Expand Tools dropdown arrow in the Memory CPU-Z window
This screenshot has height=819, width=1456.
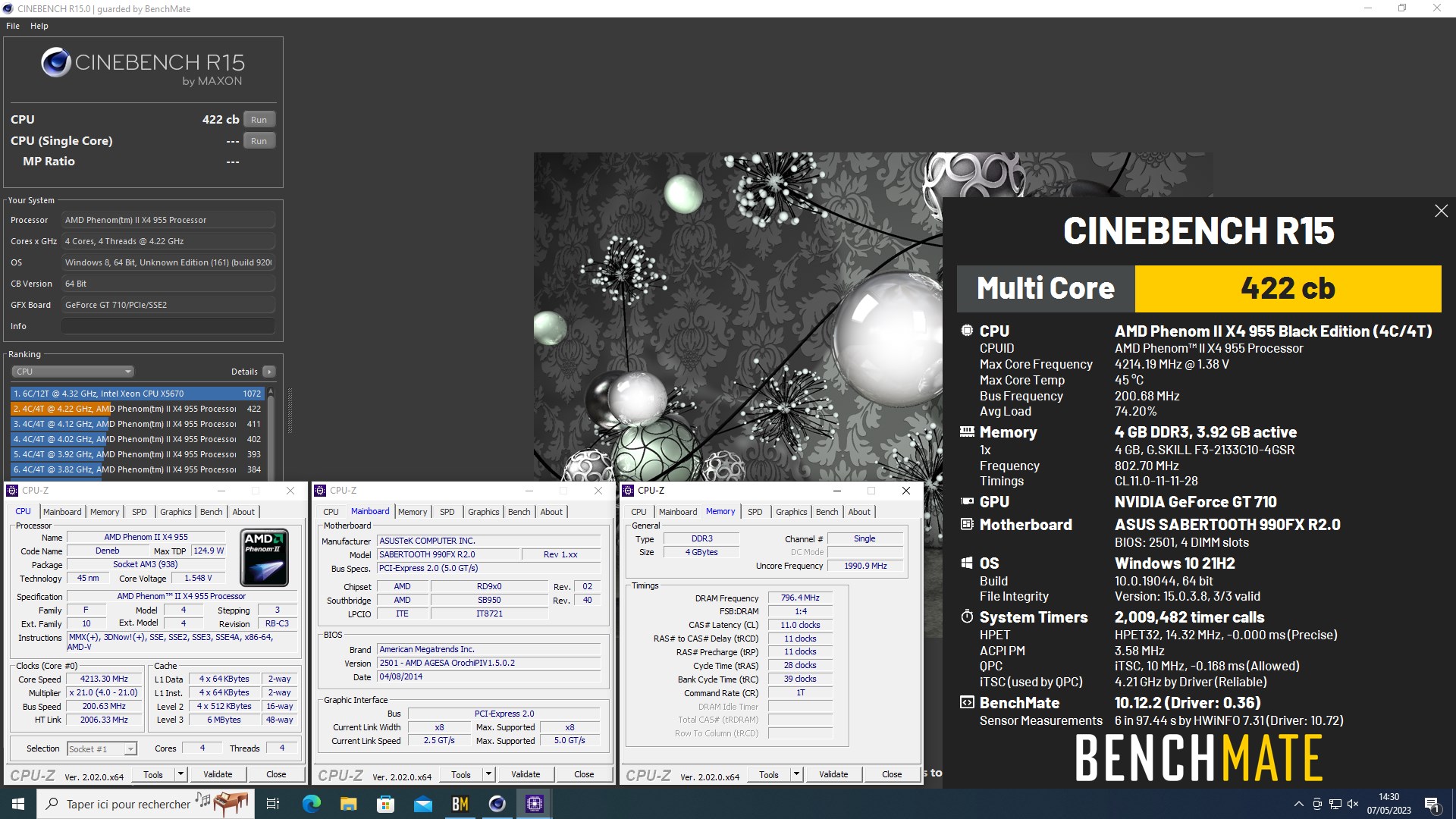tap(796, 774)
